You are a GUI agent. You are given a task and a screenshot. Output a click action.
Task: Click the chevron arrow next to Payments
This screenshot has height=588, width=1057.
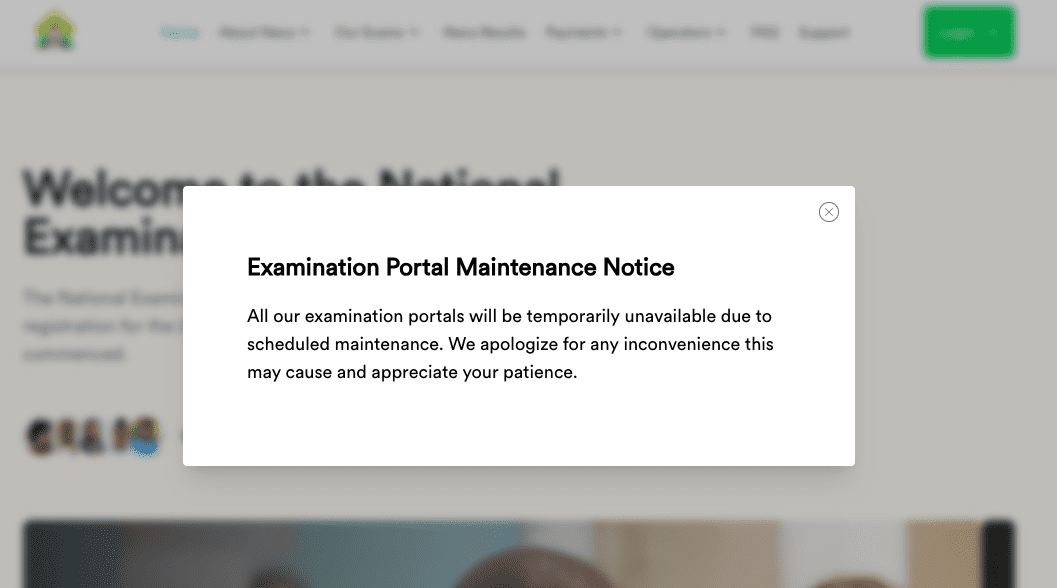click(618, 31)
